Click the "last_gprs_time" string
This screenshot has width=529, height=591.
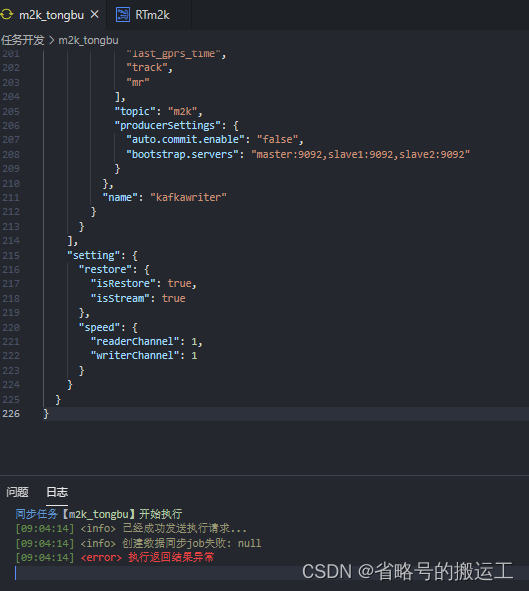[173, 54]
